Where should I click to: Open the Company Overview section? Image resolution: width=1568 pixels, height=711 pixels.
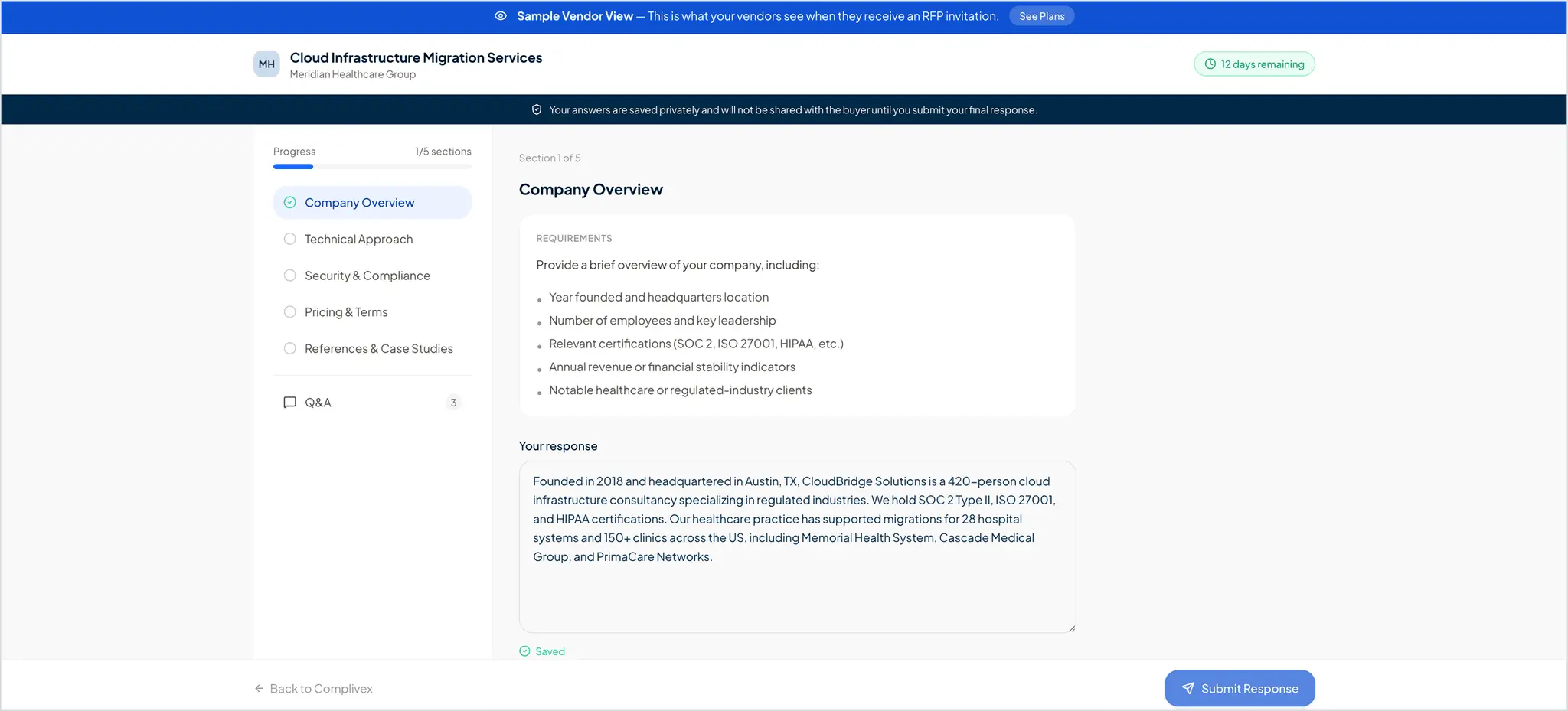click(x=372, y=203)
